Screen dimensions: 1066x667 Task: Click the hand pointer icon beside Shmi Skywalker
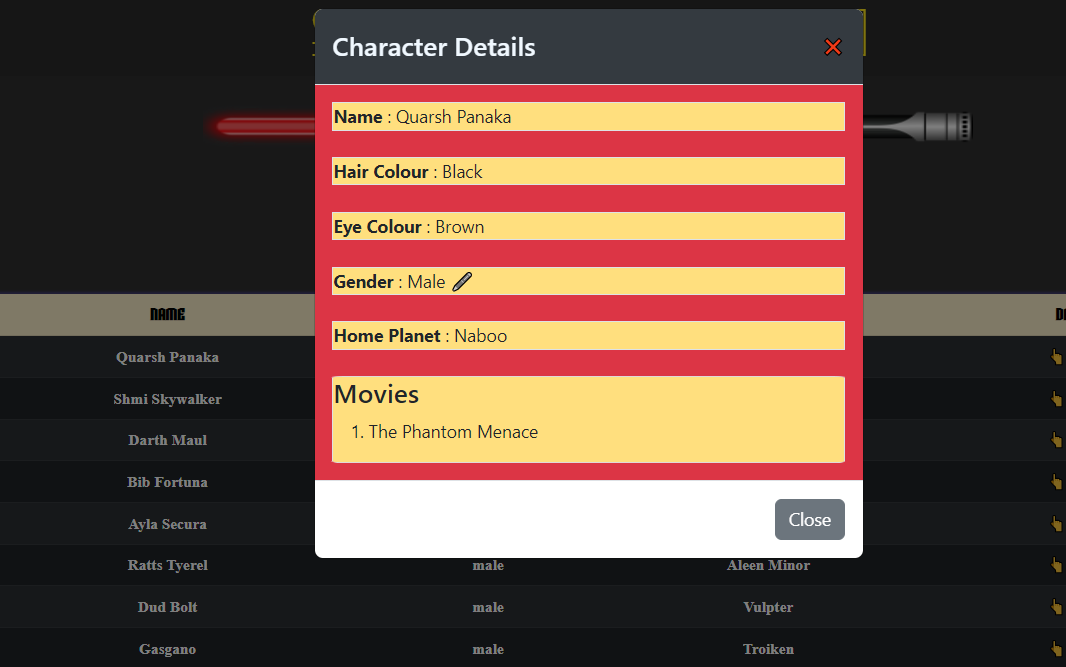pyautogui.click(x=1057, y=399)
